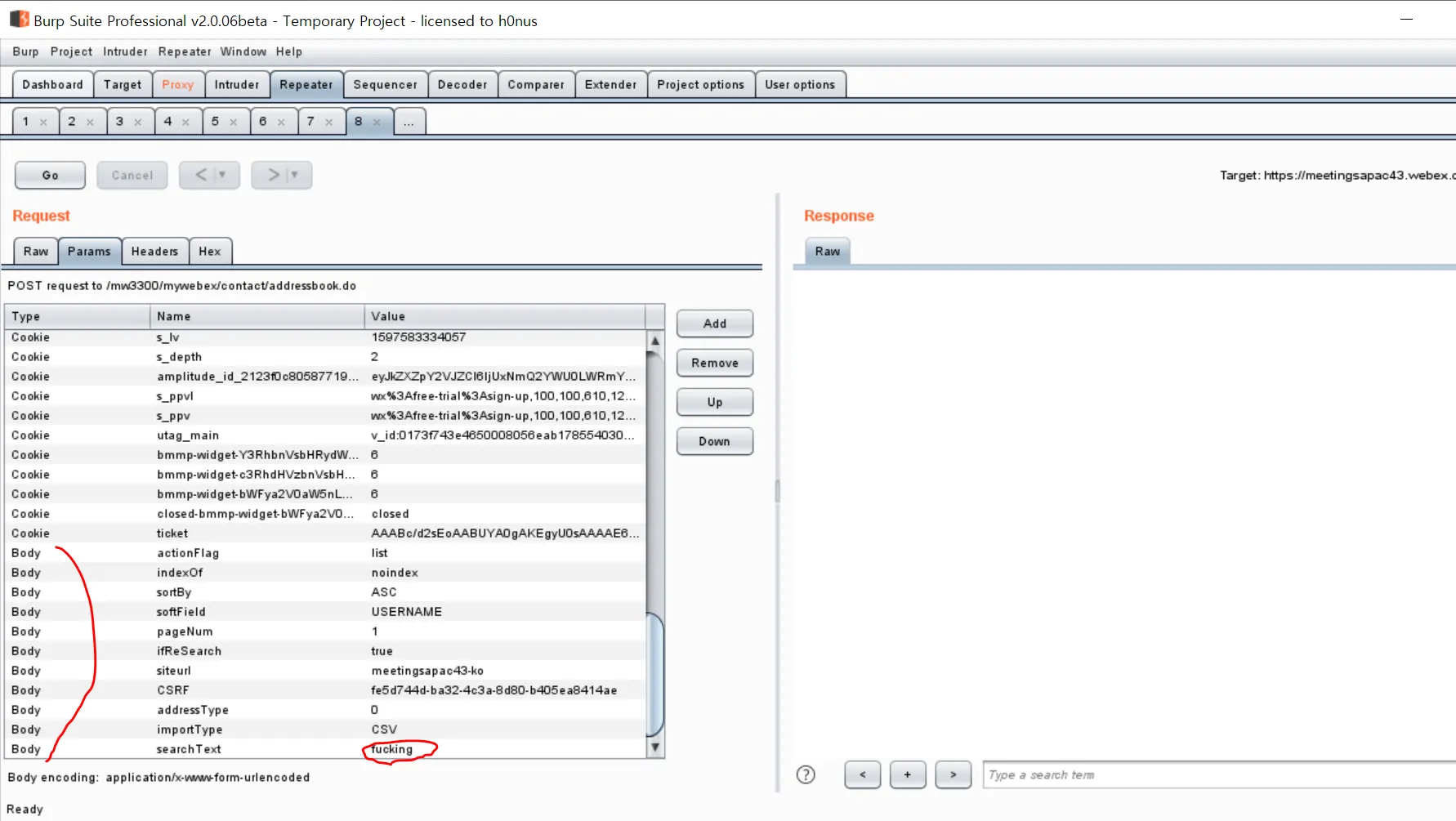Screen dimensions: 1456x821
Task: Switch to the Target tab
Action: point(123,84)
